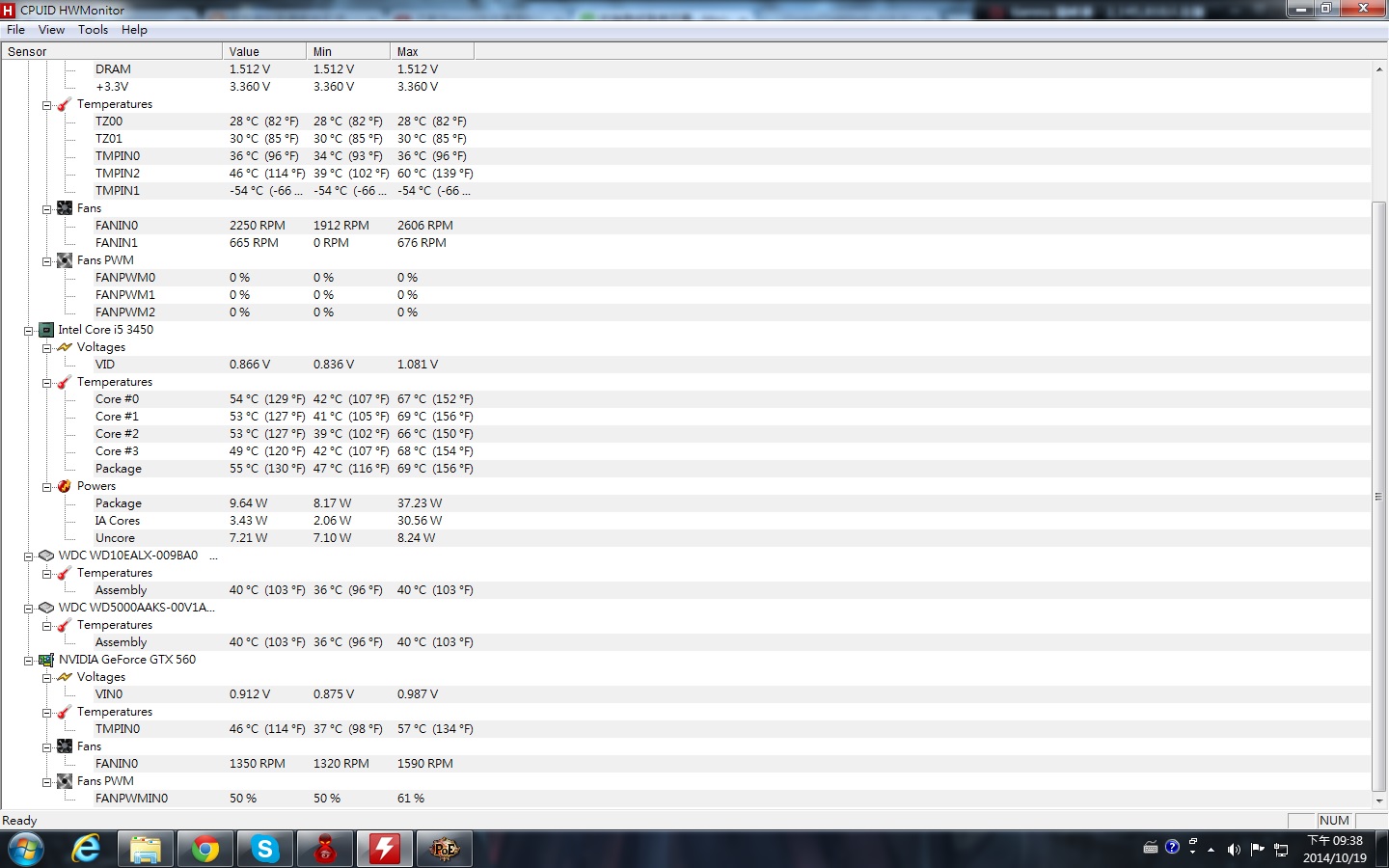Open Google Chrome from the taskbar
Image resolution: width=1389 pixels, height=868 pixels.
click(205, 850)
